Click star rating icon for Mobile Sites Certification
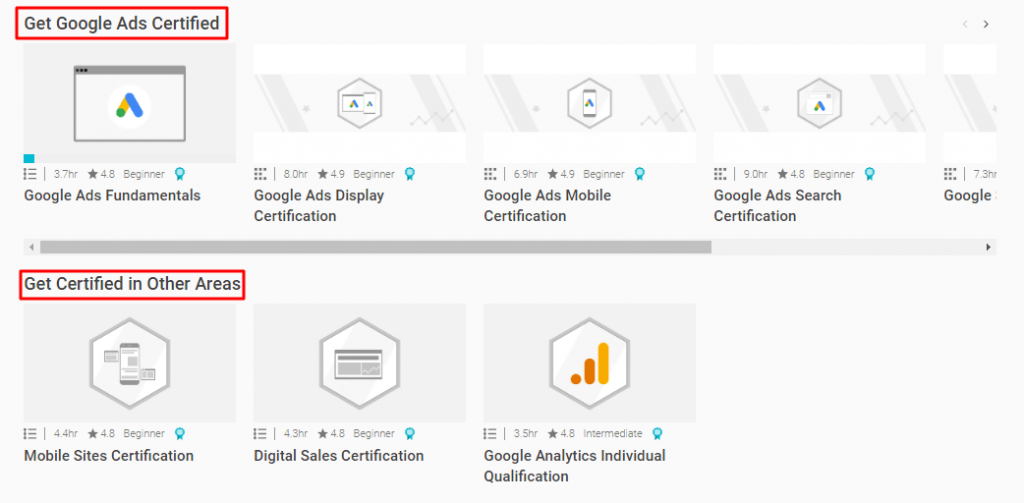1024x503 pixels. 93,434
